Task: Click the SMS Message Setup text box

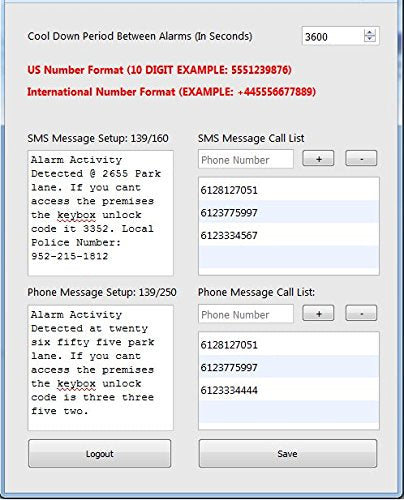Action: tap(101, 213)
